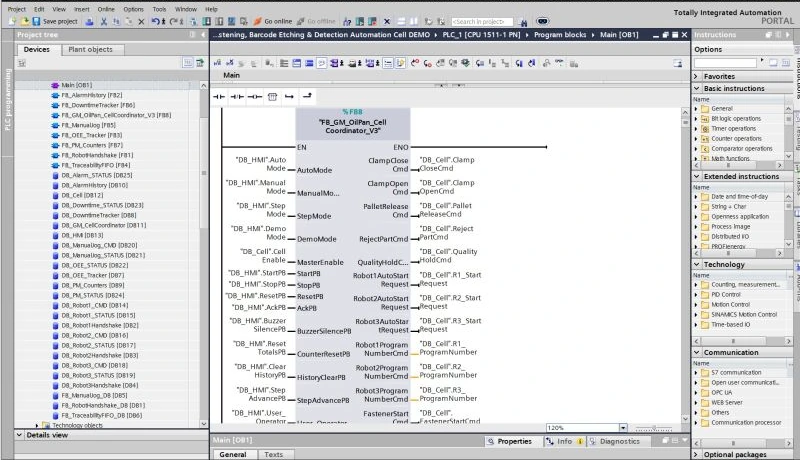Collapse the Basic instructions section
This screenshot has width=800, height=460.
pyautogui.click(x=696, y=88)
